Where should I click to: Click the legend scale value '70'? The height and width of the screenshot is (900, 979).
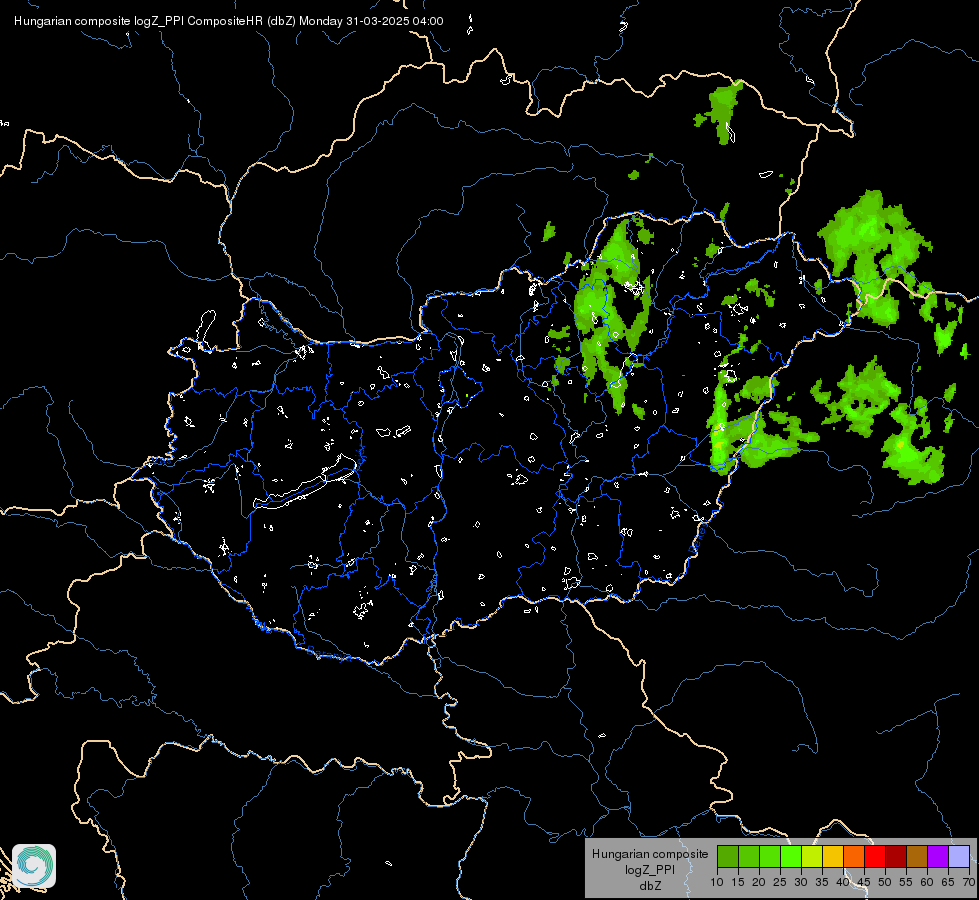(969, 883)
